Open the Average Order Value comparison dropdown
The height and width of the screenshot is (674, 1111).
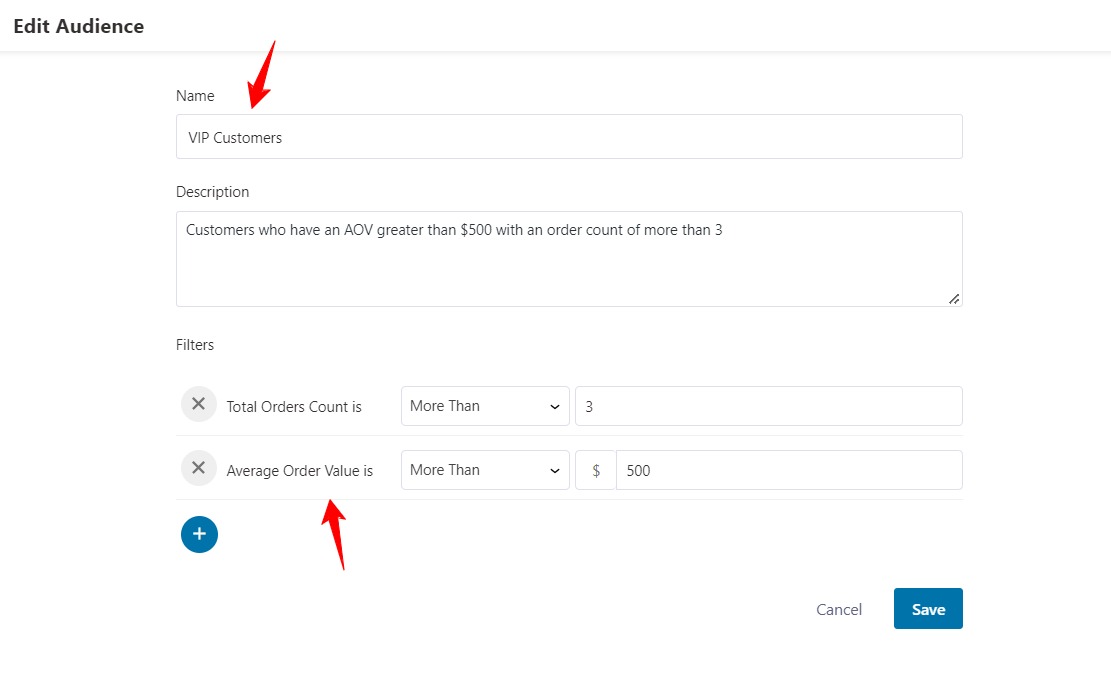point(485,470)
